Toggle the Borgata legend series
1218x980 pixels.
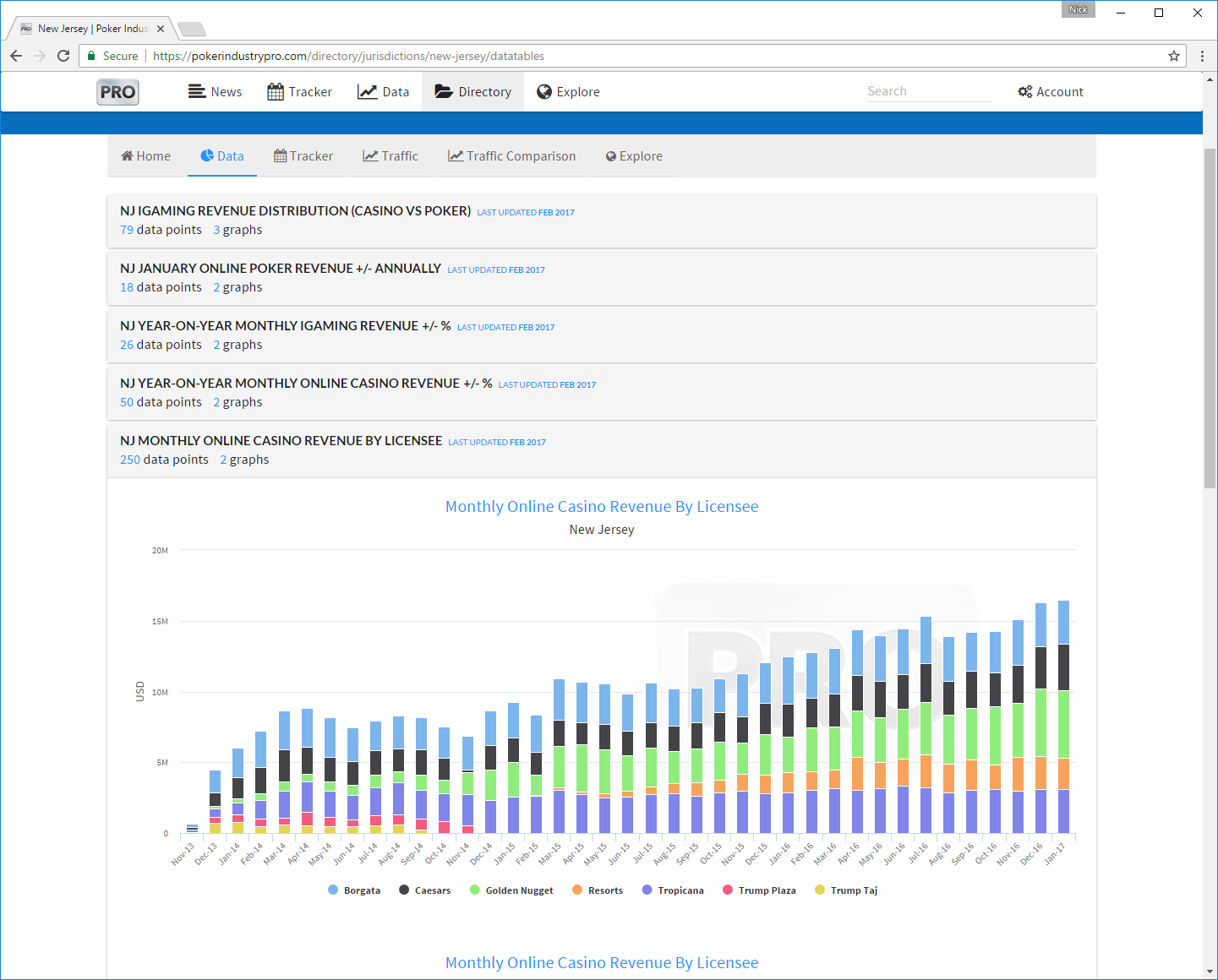pyautogui.click(x=354, y=890)
